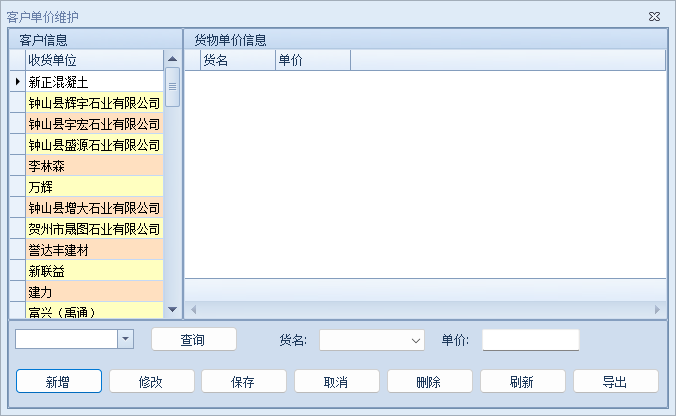
Task: Click the 删除 button
Action: click(430, 382)
